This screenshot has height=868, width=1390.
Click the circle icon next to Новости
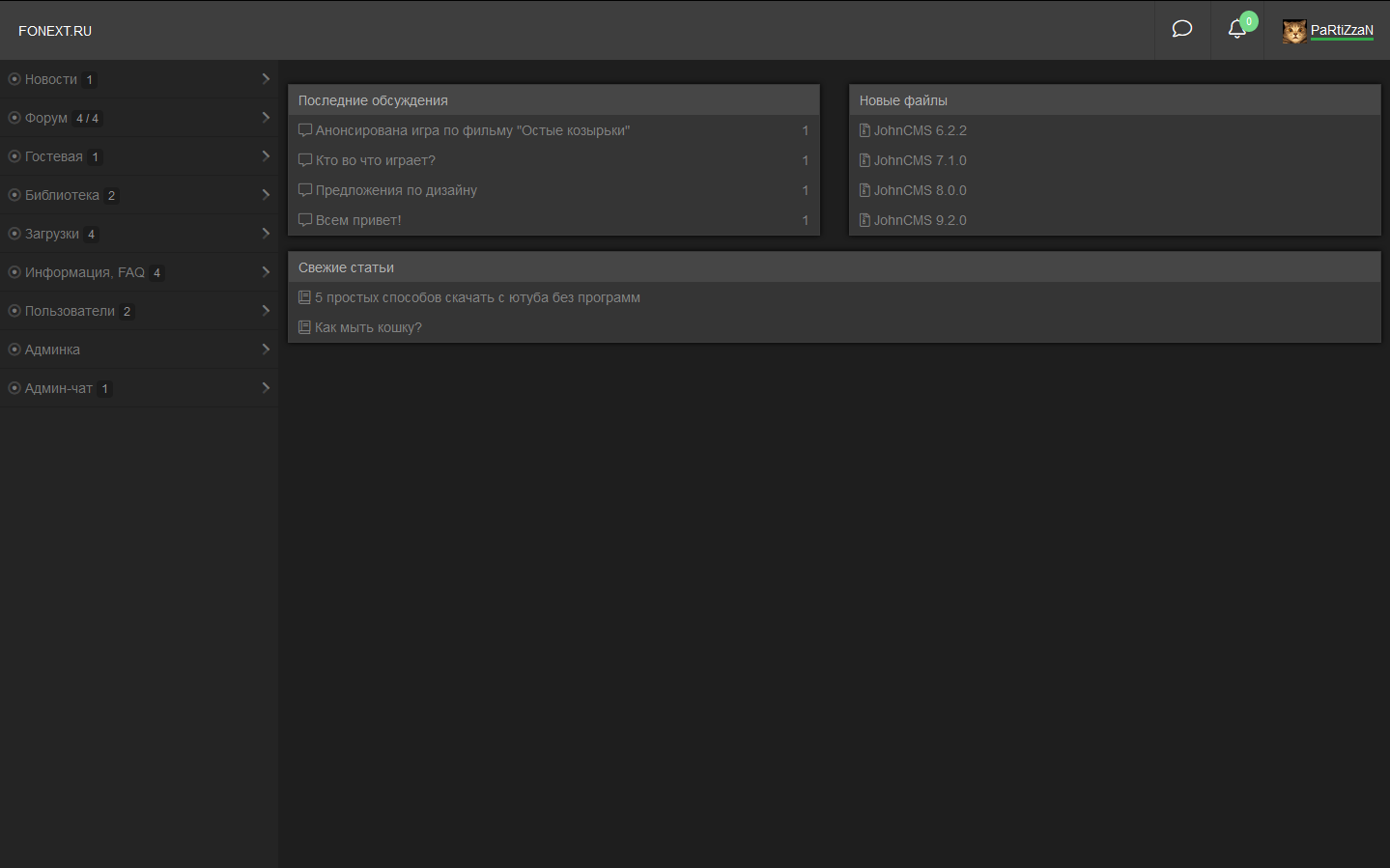pyautogui.click(x=14, y=79)
